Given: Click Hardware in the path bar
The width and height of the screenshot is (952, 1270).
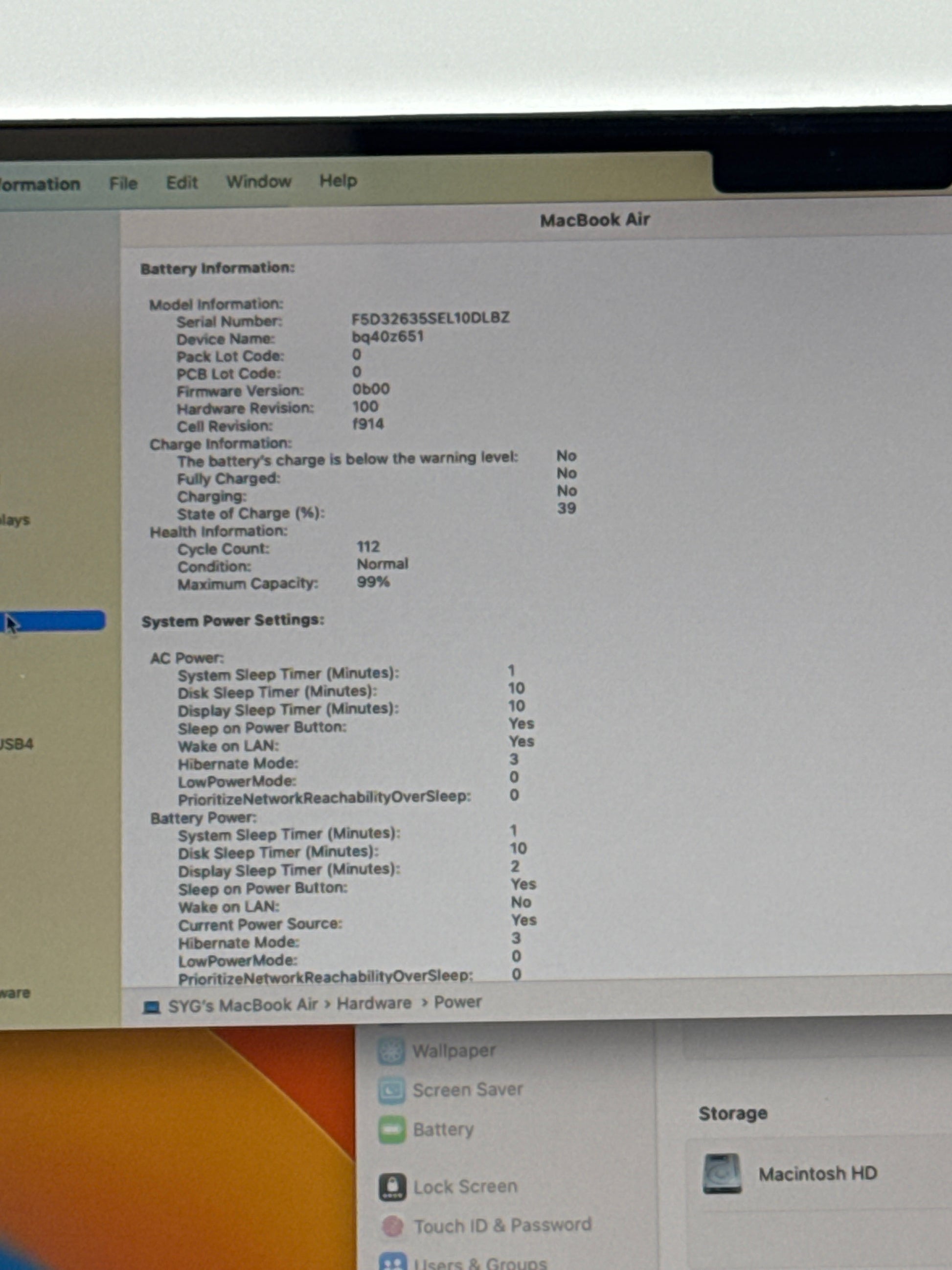Looking at the screenshot, I should pos(374,1004).
